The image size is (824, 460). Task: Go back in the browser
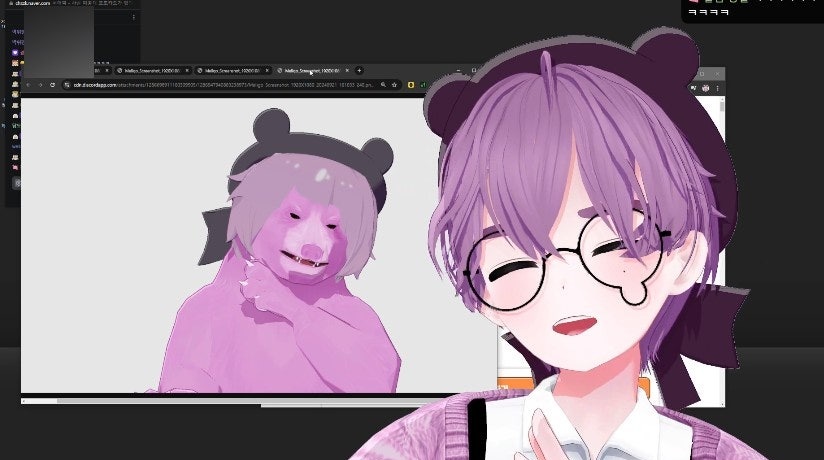[x=28, y=85]
